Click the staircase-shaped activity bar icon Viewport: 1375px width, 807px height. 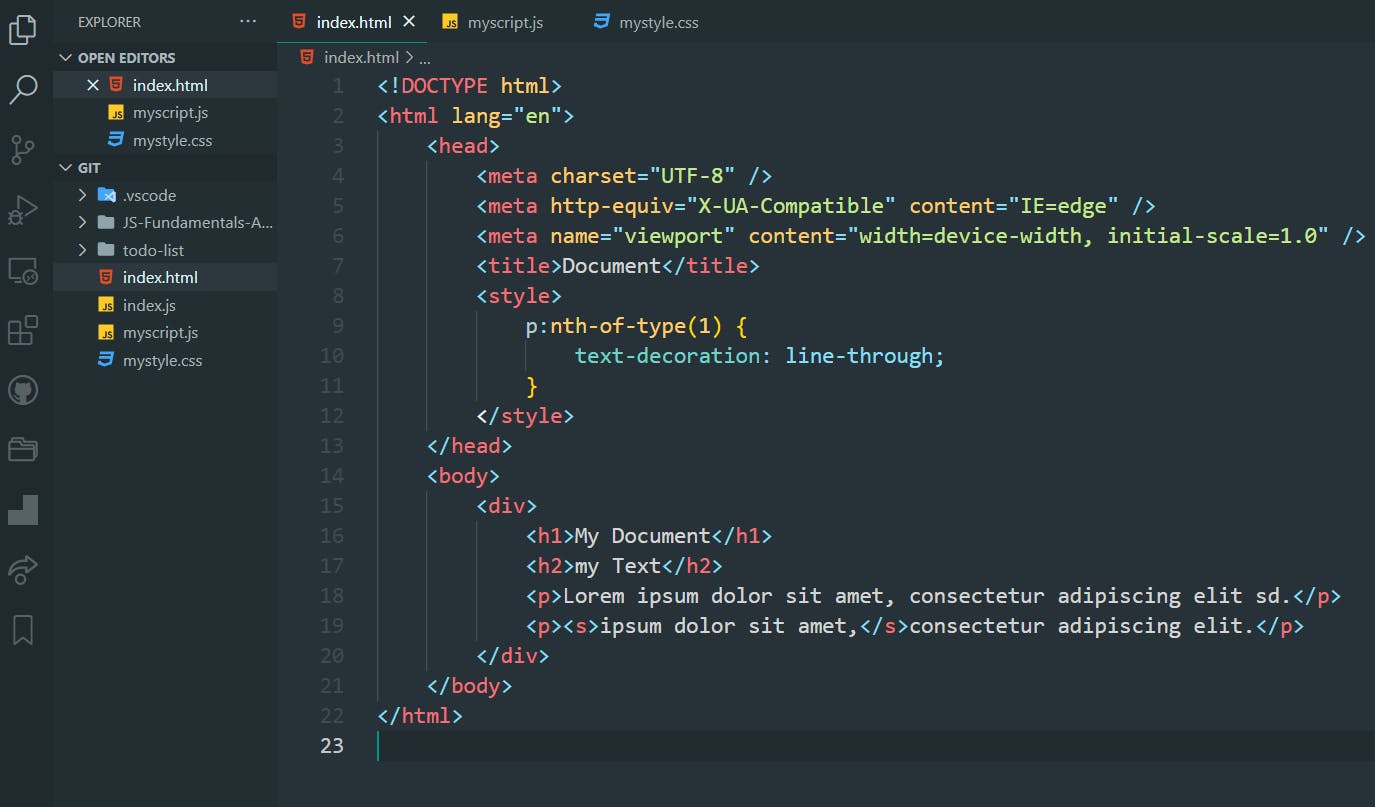(x=23, y=510)
